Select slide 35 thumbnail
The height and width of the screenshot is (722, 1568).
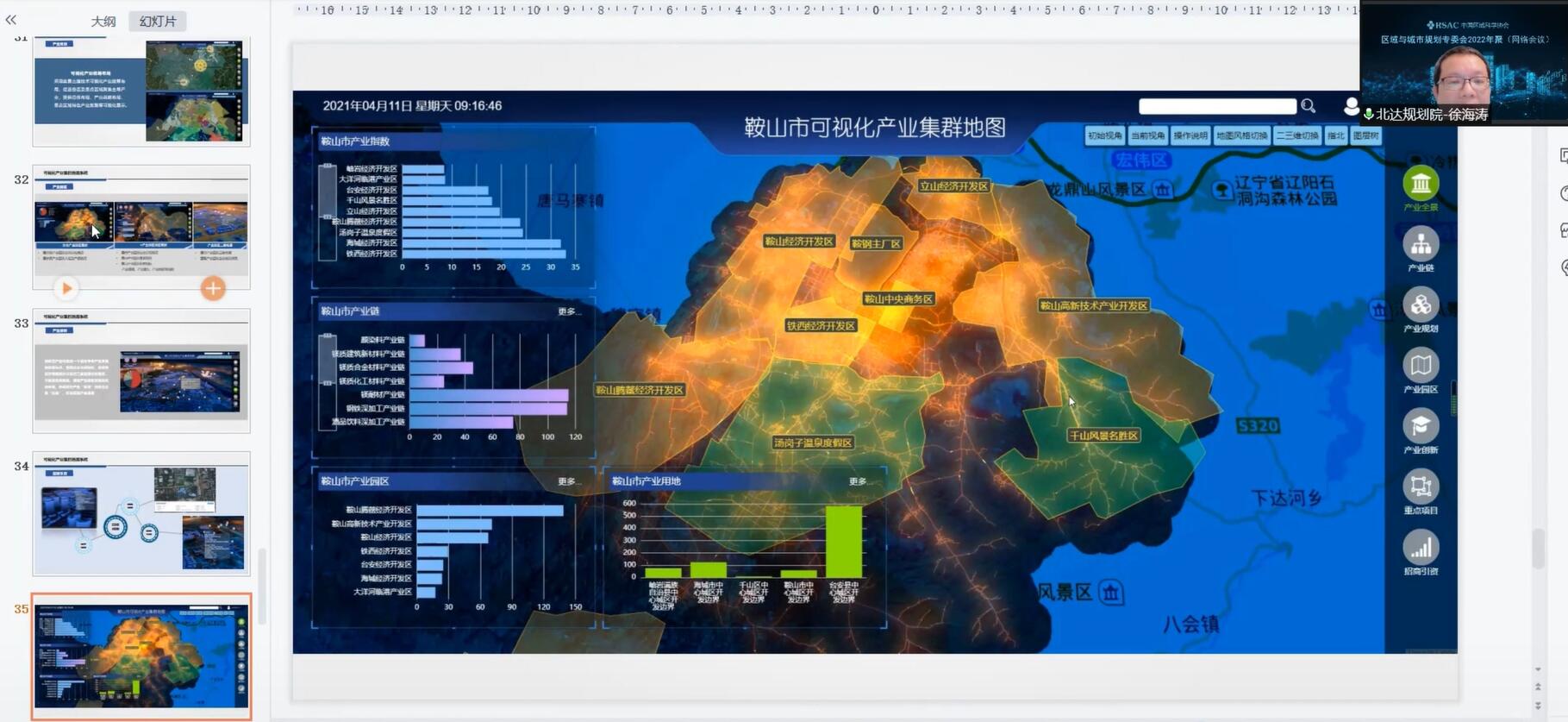(x=141, y=656)
